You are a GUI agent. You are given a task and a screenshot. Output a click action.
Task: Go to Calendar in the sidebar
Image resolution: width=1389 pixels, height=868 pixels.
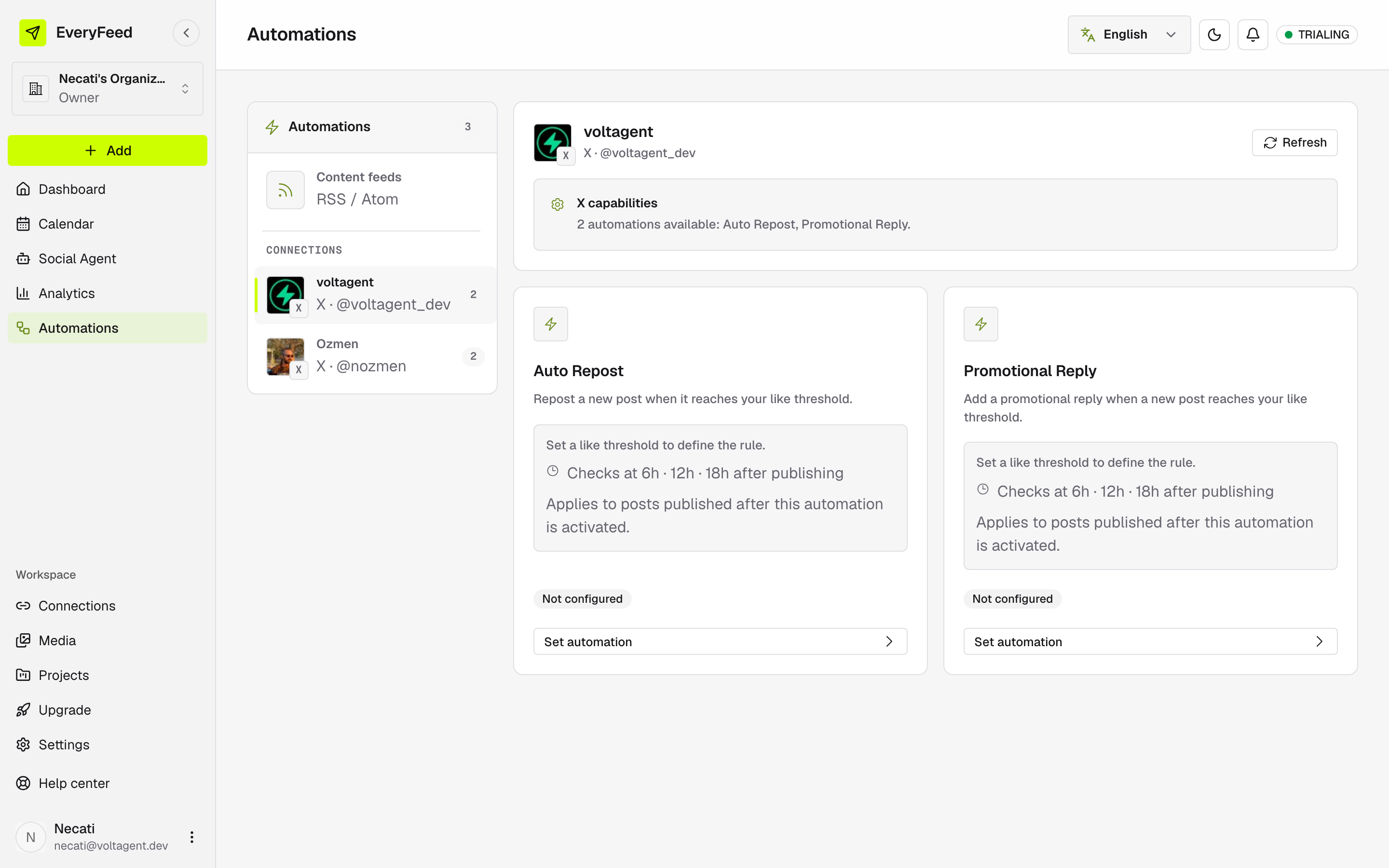[x=108, y=224]
